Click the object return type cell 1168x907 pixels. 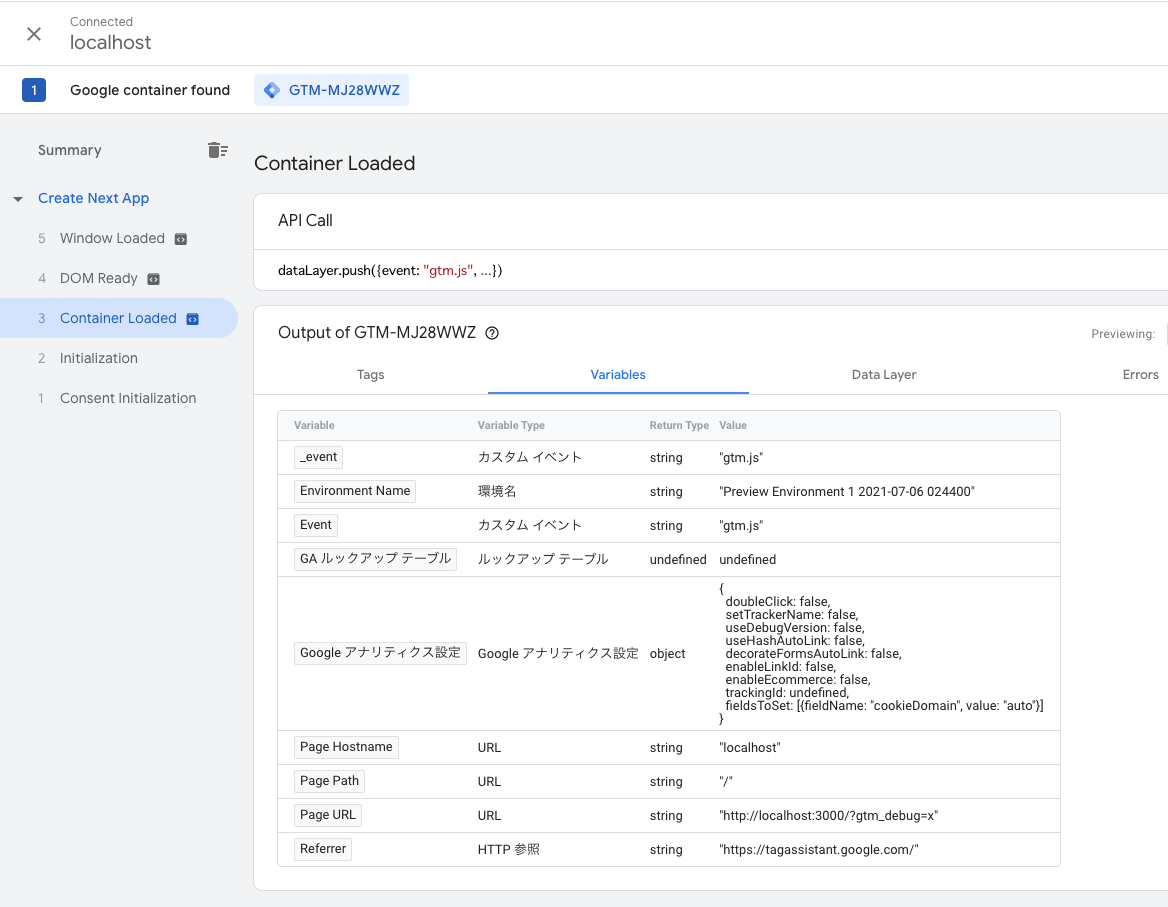pos(667,654)
